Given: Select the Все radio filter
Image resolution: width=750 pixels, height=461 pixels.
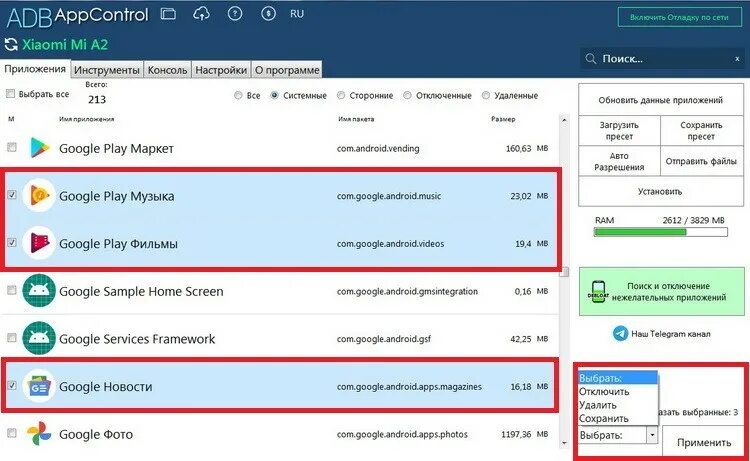Looking at the screenshot, I should click(x=238, y=95).
